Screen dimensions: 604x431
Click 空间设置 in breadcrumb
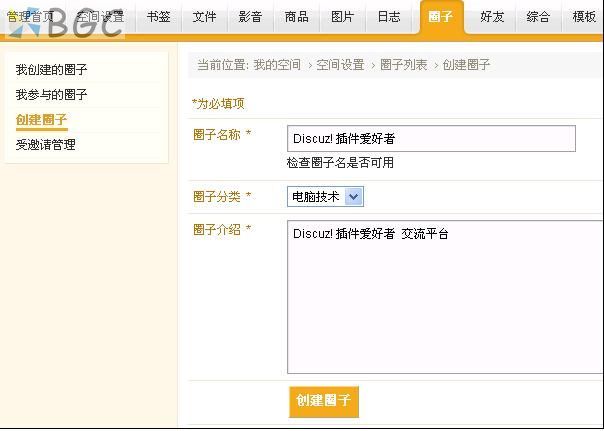point(340,65)
